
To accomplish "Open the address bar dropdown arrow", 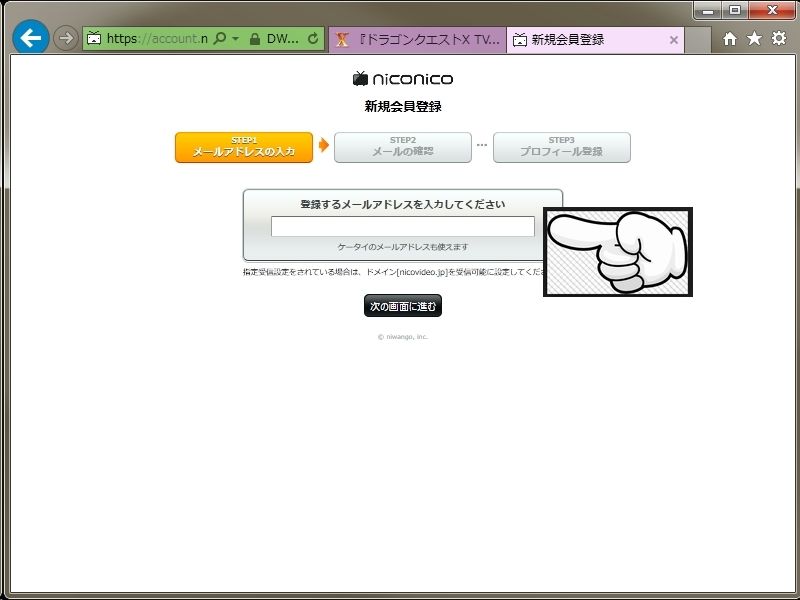I will 235,38.
